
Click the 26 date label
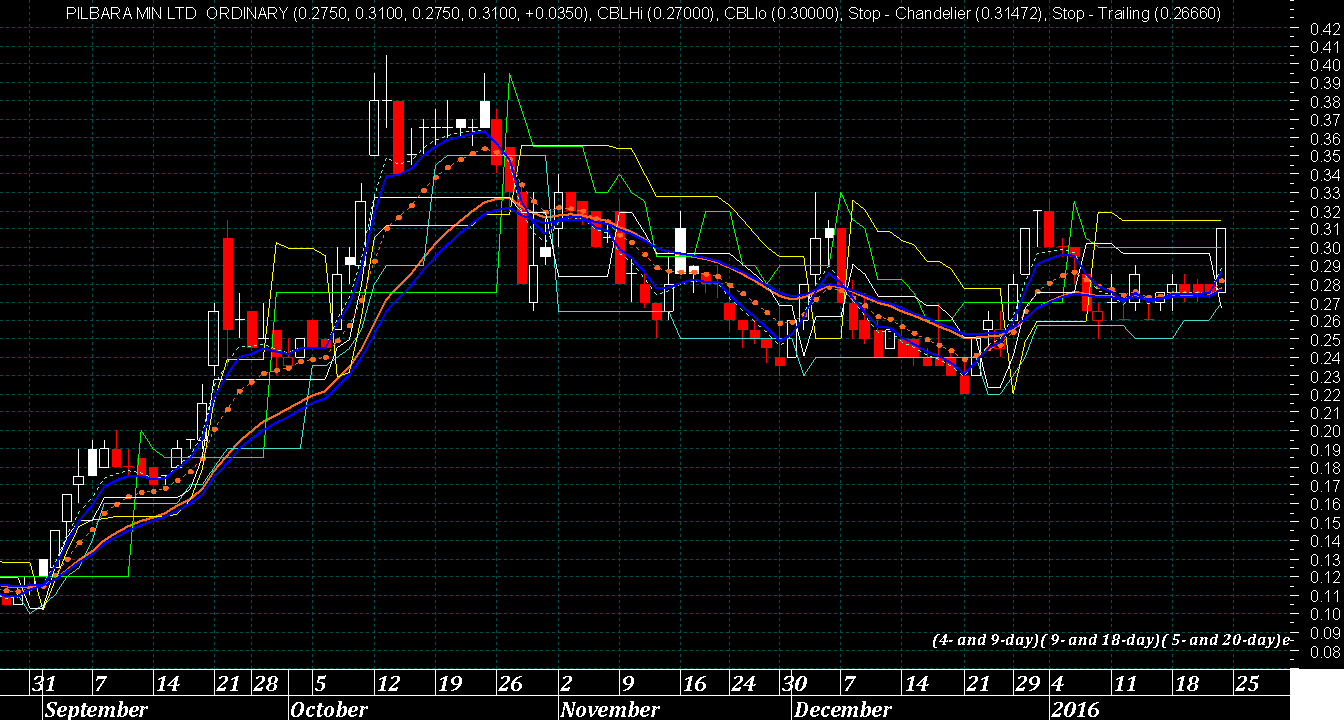coord(510,684)
